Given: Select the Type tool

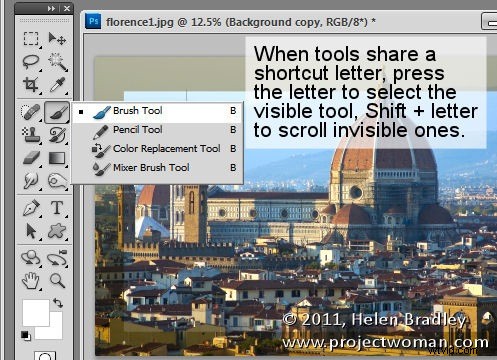Looking at the screenshot, I should click(x=57, y=208).
